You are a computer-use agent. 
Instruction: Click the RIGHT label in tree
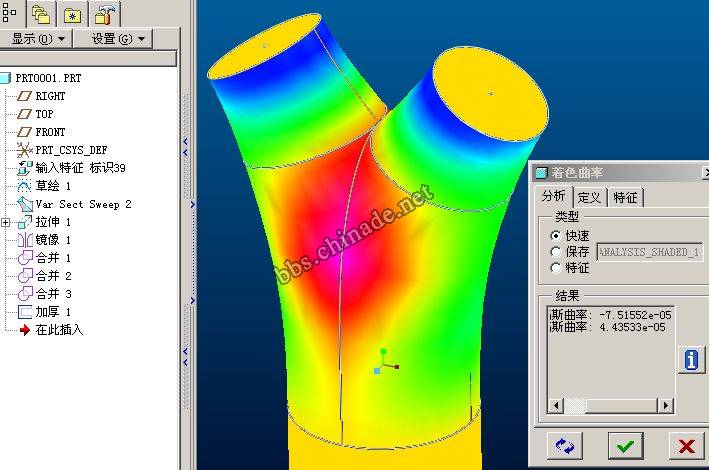point(50,96)
